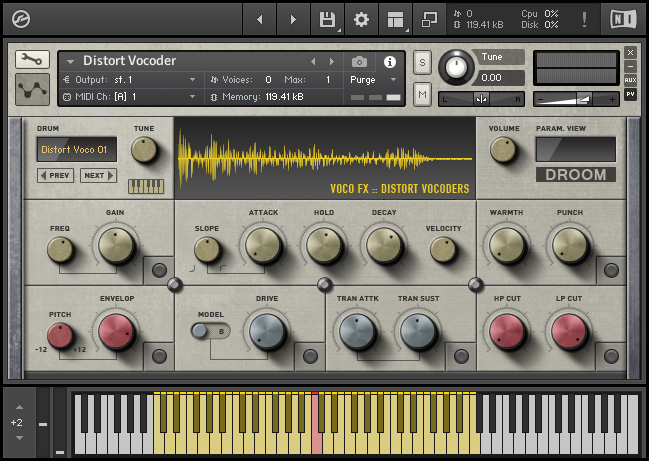Image resolution: width=649 pixels, height=461 pixels.
Task: Toggle the HP/LP CUT filter on/off LED button
Action: point(611,356)
